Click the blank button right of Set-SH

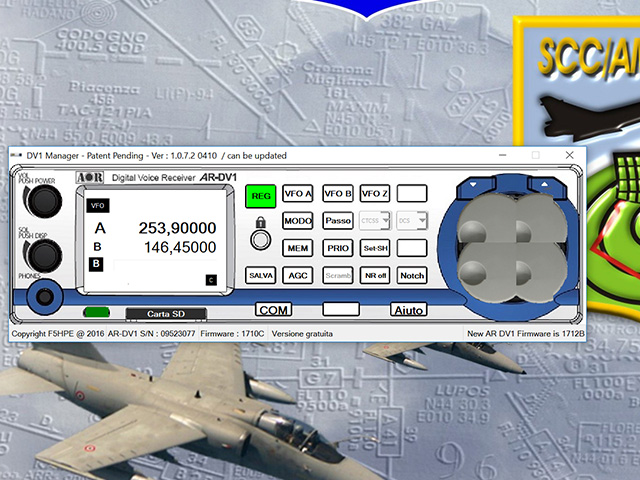(x=412, y=248)
